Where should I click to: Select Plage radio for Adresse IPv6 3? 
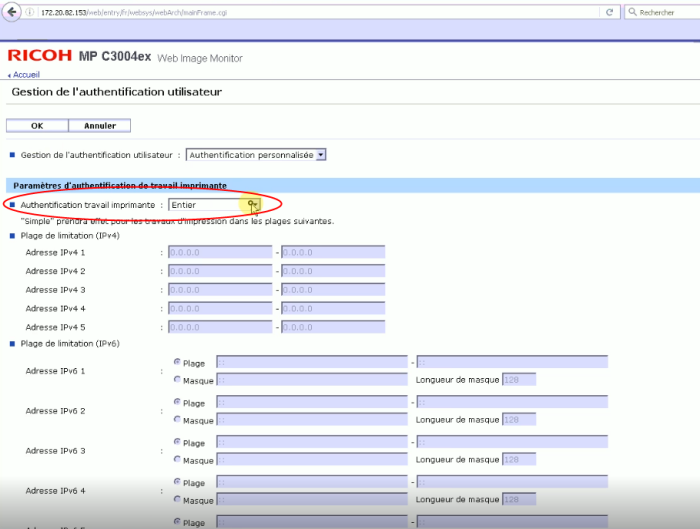coord(178,442)
